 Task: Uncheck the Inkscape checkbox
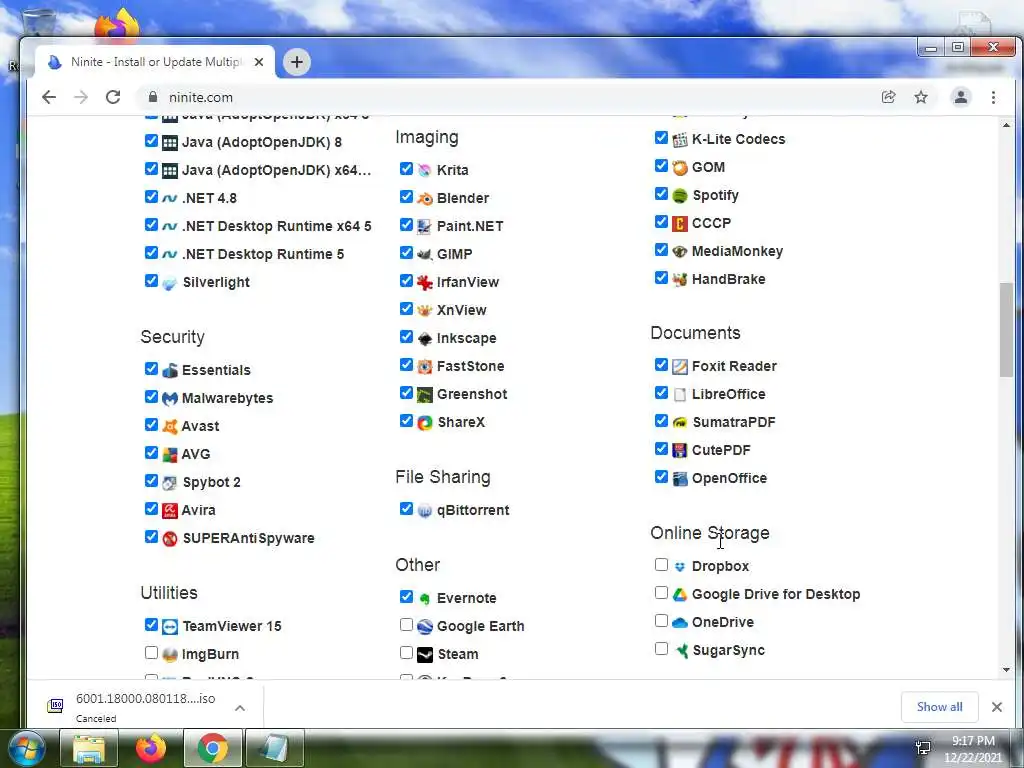(x=406, y=337)
